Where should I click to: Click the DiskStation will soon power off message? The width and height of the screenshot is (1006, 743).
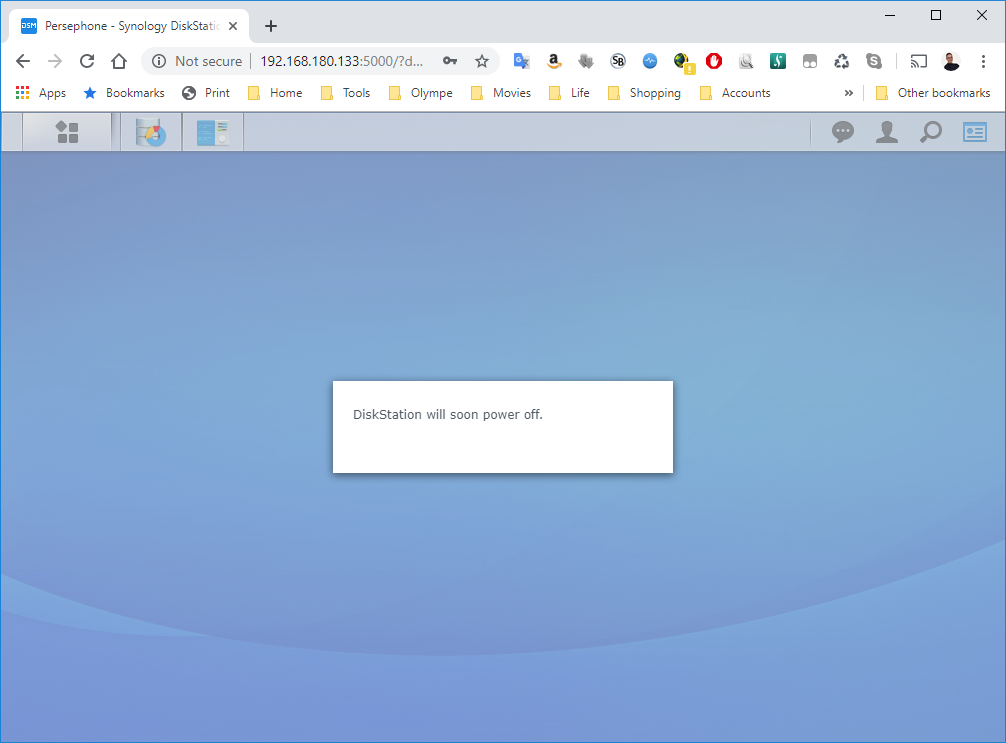pyautogui.click(x=448, y=414)
